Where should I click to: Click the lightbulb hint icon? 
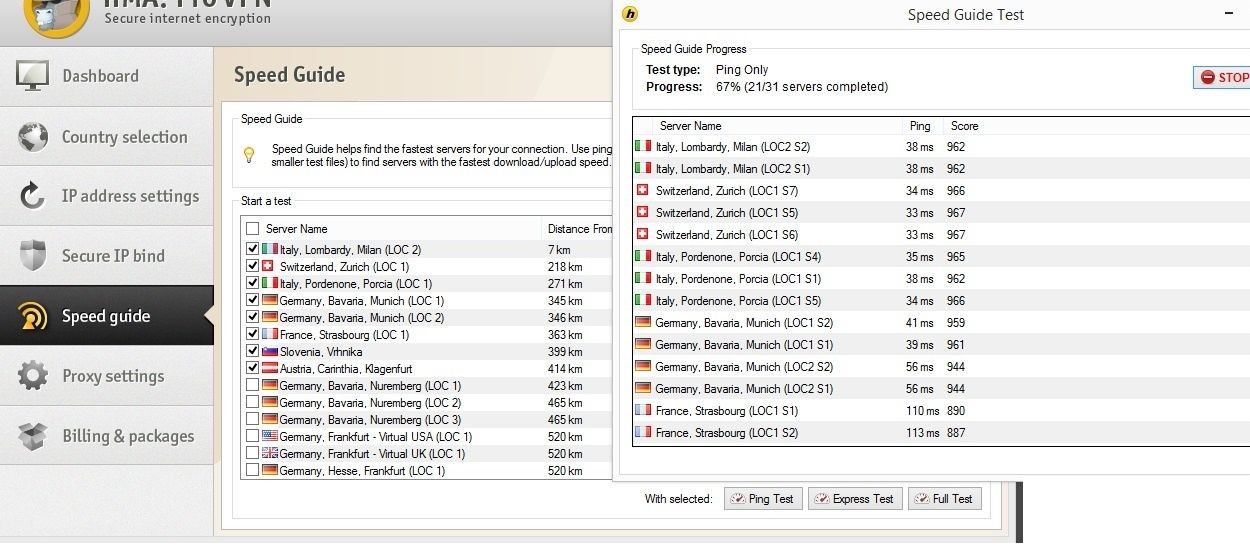(250, 154)
